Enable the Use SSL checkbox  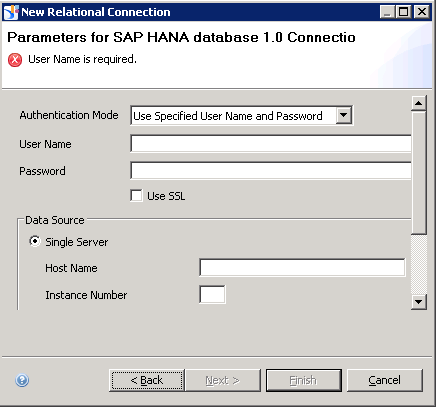point(136,196)
